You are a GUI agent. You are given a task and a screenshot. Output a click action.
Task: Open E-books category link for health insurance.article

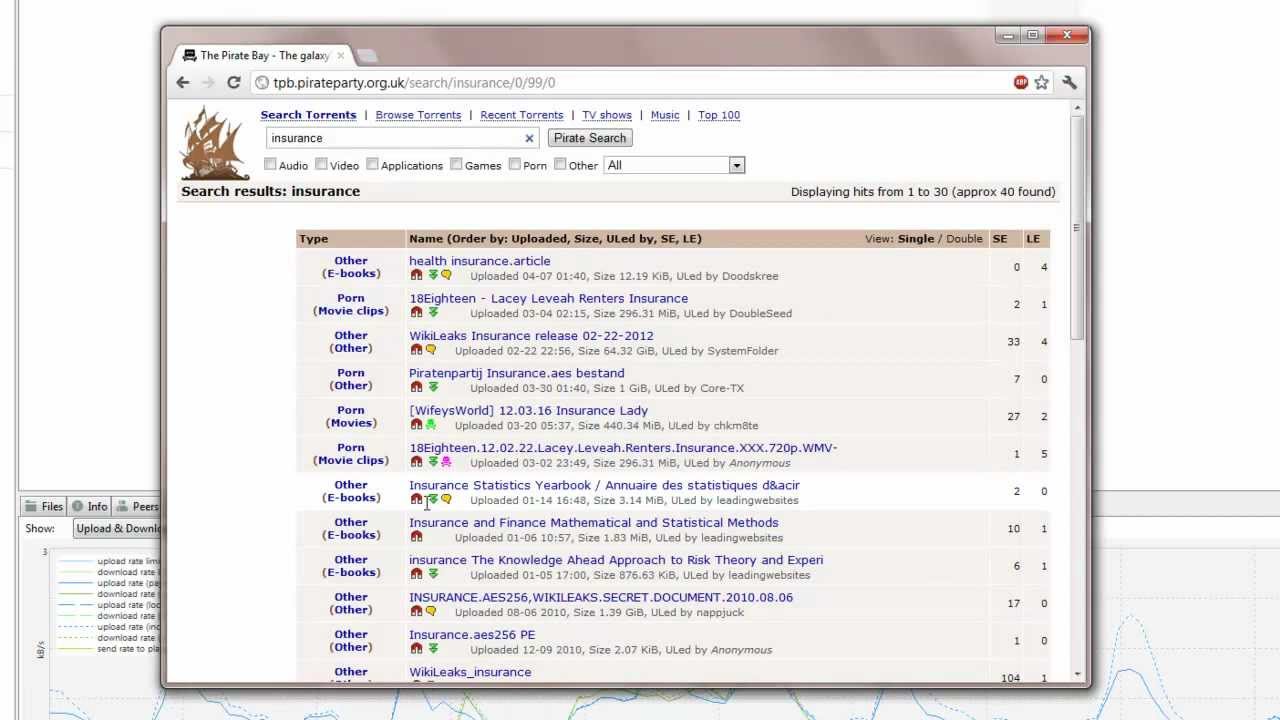pyautogui.click(x=351, y=273)
